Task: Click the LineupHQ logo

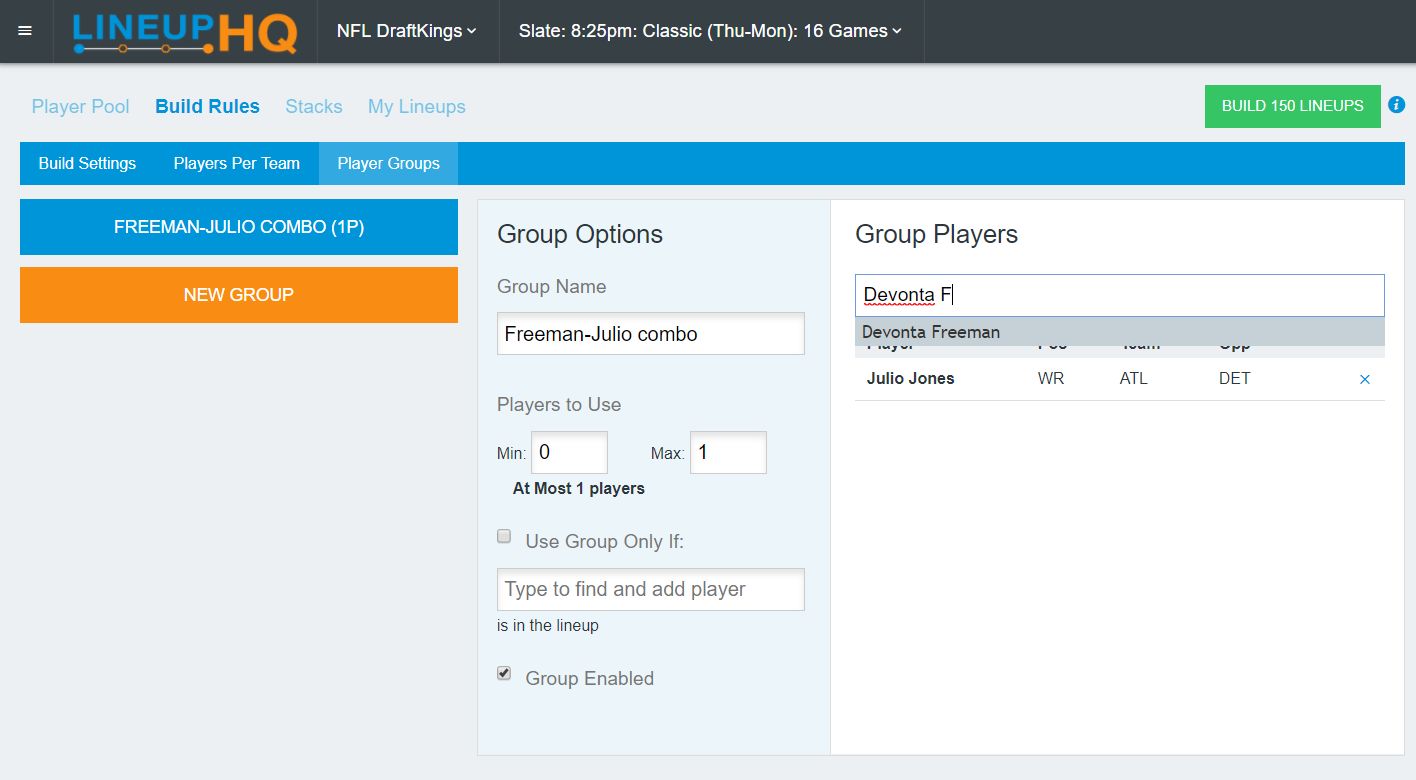Action: (x=185, y=31)
